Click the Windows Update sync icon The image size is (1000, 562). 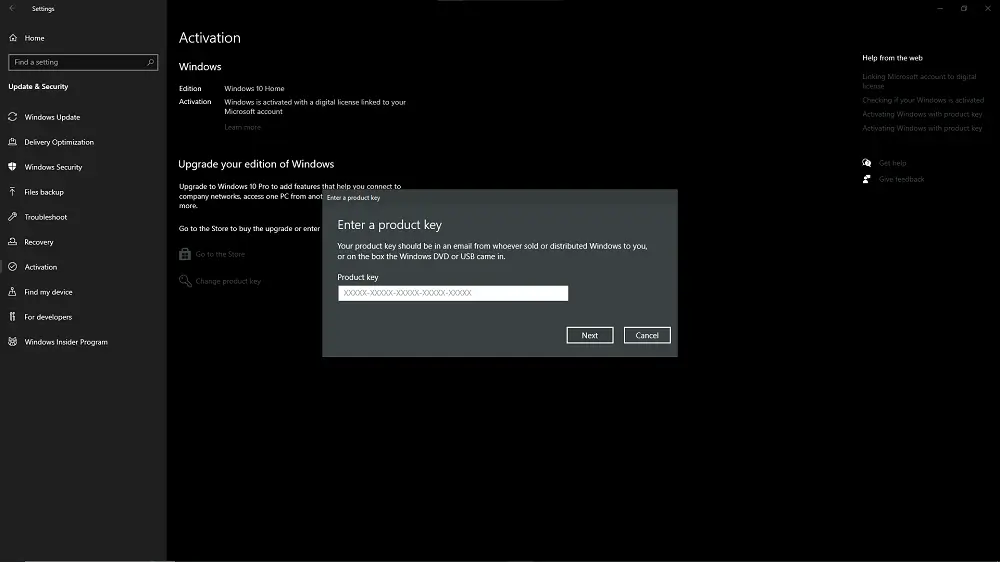click(x=13, y=117)
